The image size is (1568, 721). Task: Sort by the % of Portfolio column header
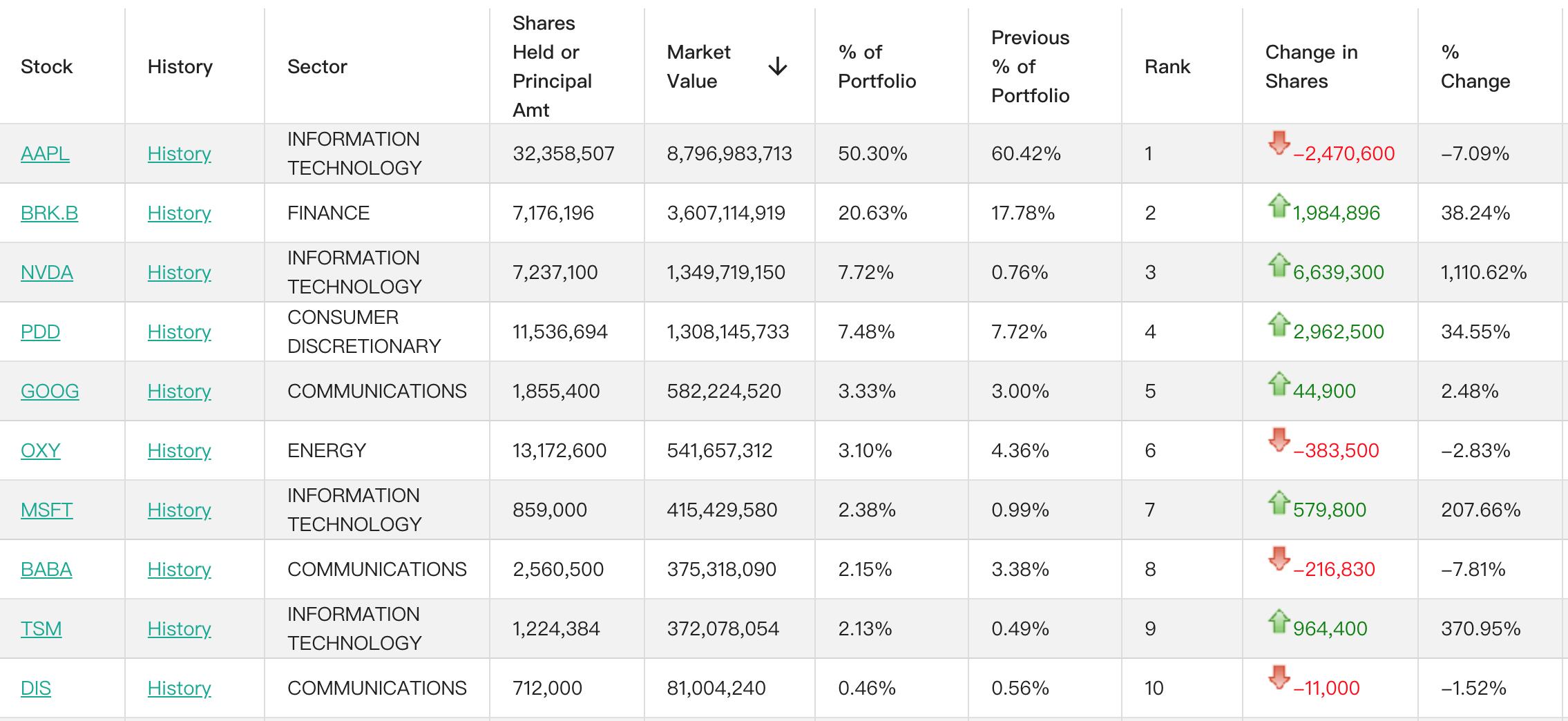coord(877,67)
